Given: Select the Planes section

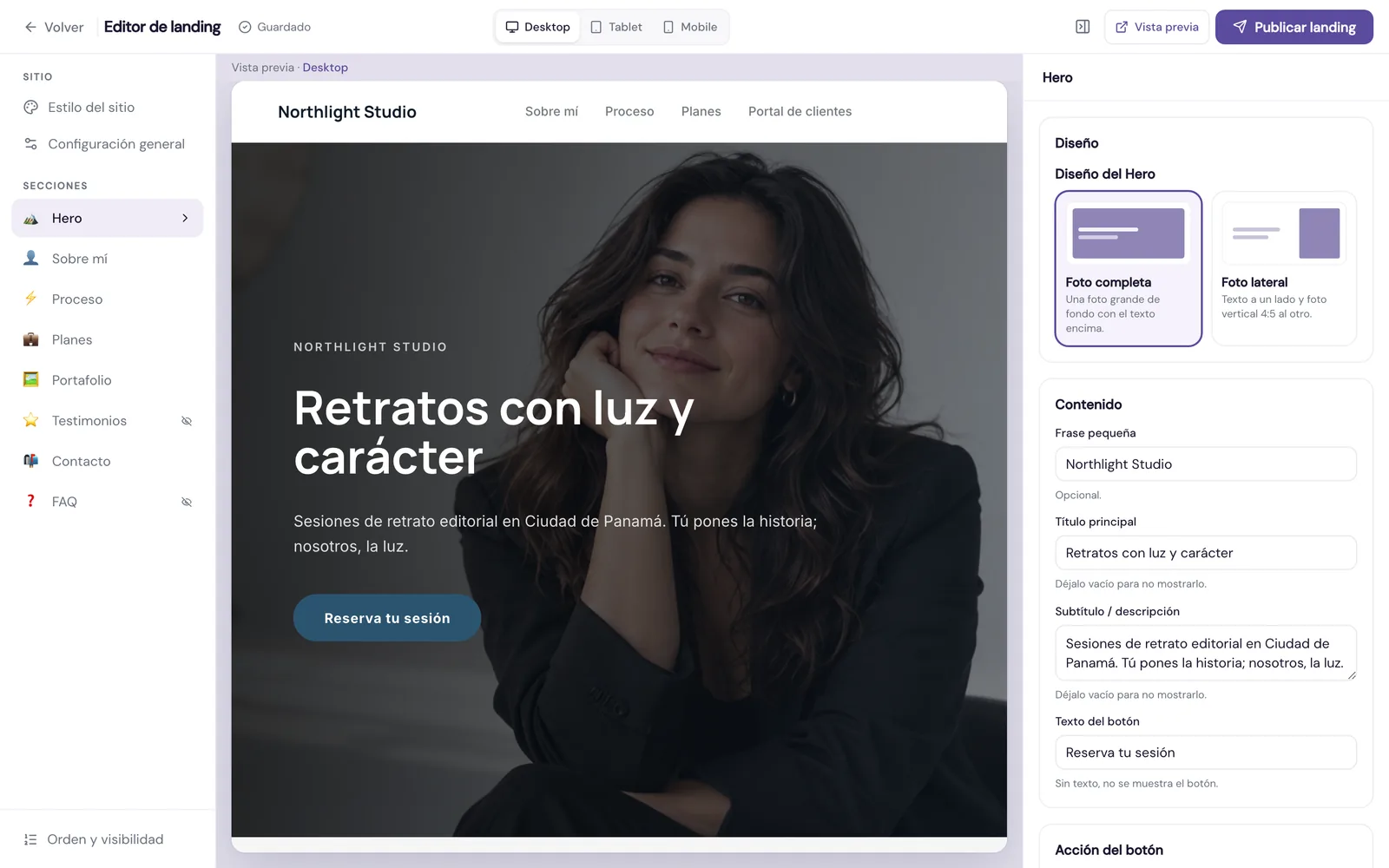Looking at the screenshot, I should point(108,339).
